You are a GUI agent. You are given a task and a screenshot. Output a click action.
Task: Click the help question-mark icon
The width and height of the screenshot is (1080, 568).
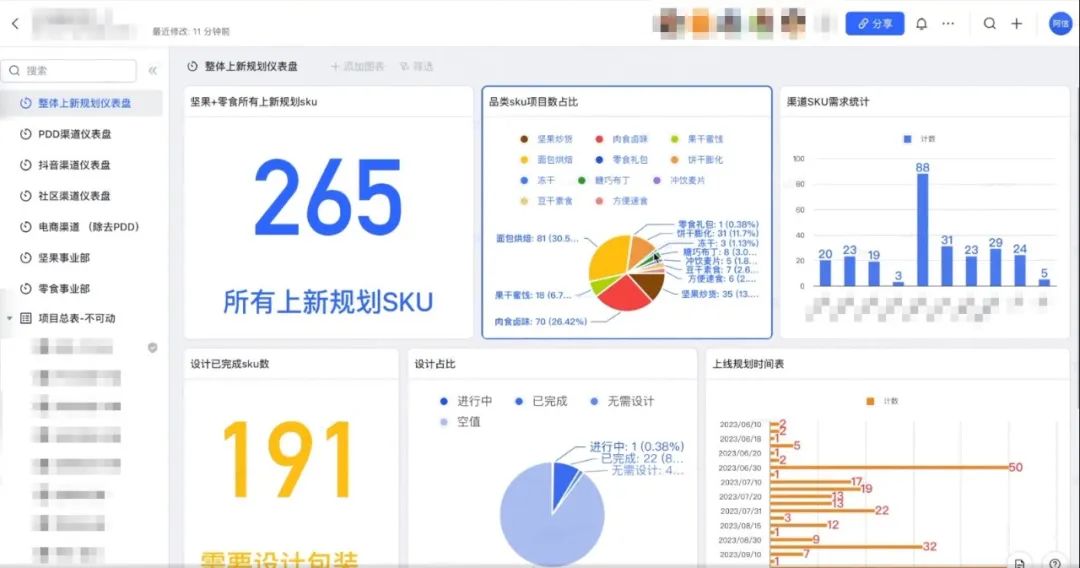point(1055,562)
